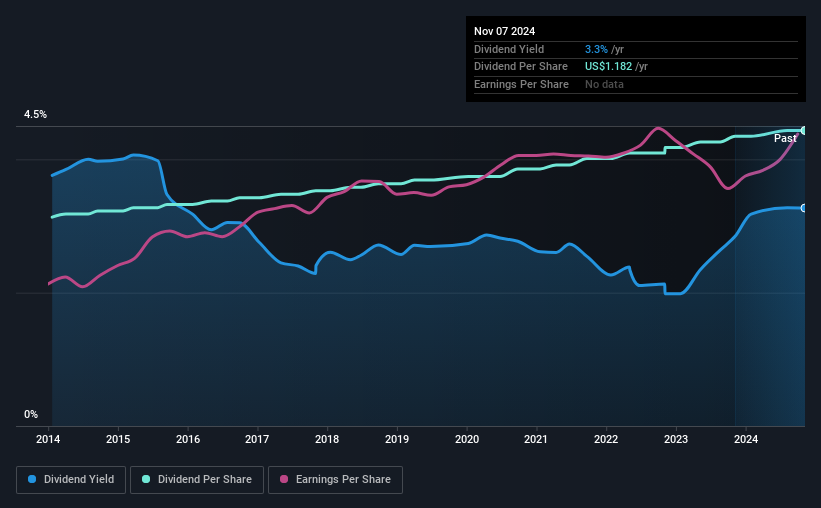
Task: Select the 2014 x-axis label
Action: click(x=48, y=439)
